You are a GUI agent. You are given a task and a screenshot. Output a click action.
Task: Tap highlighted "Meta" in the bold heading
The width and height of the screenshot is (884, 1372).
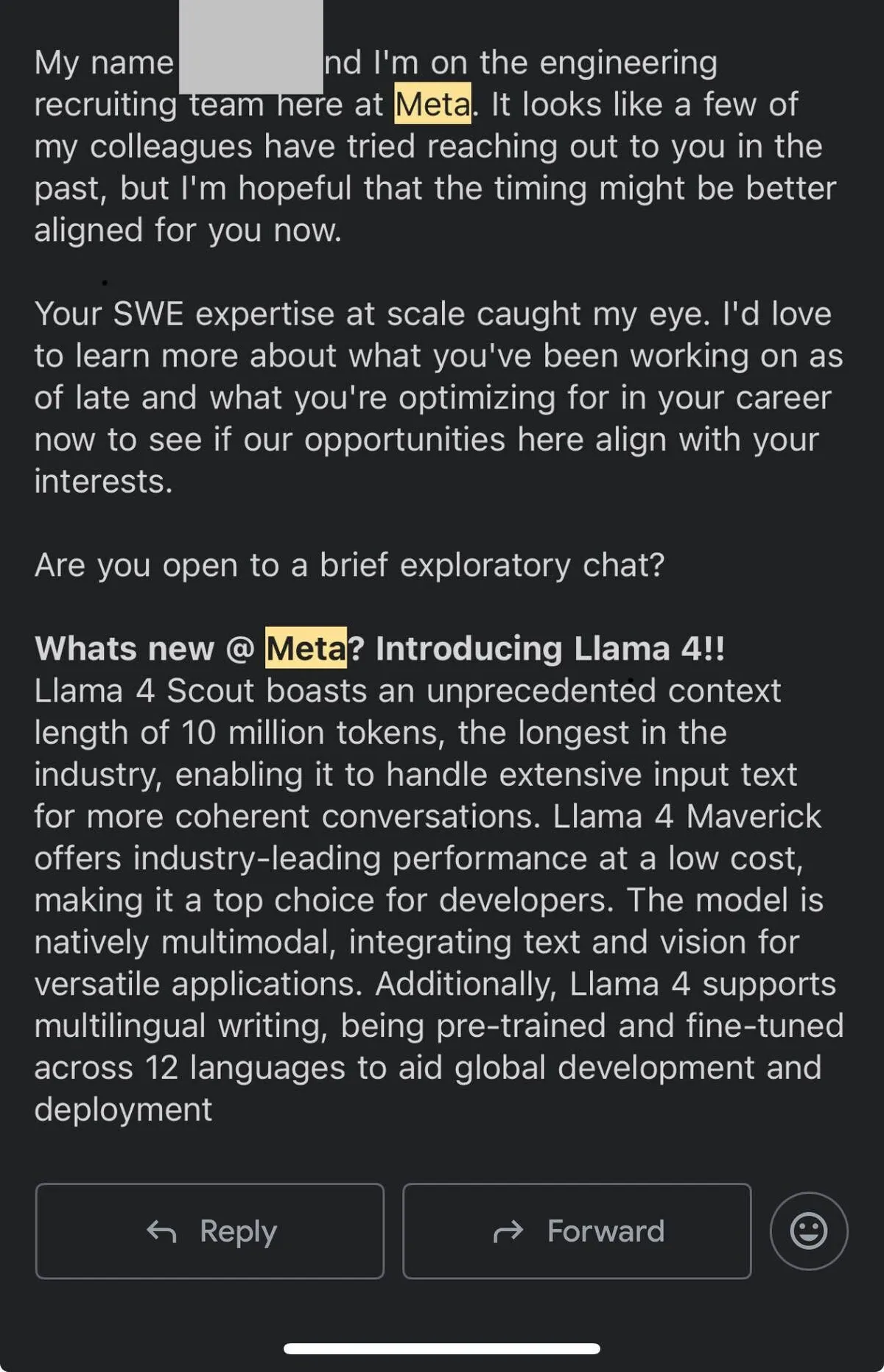point(306,649)
